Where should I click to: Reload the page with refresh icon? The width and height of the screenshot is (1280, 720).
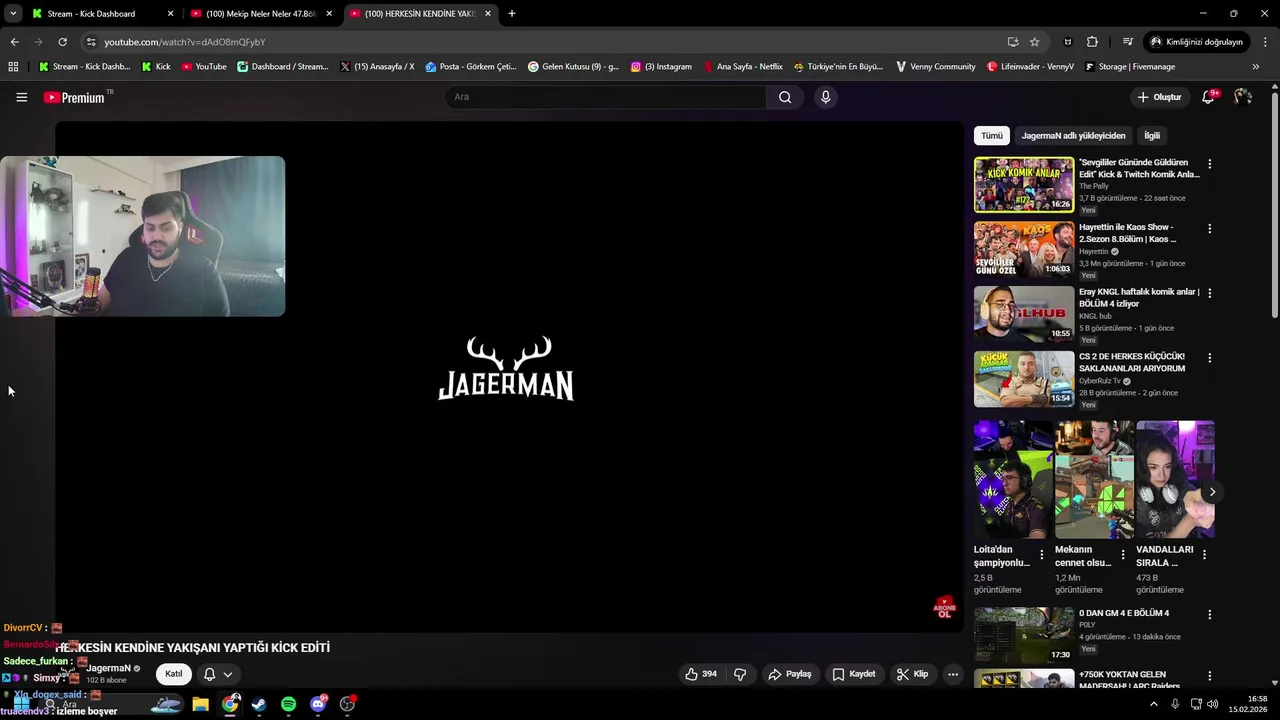(x=62, y=42)
